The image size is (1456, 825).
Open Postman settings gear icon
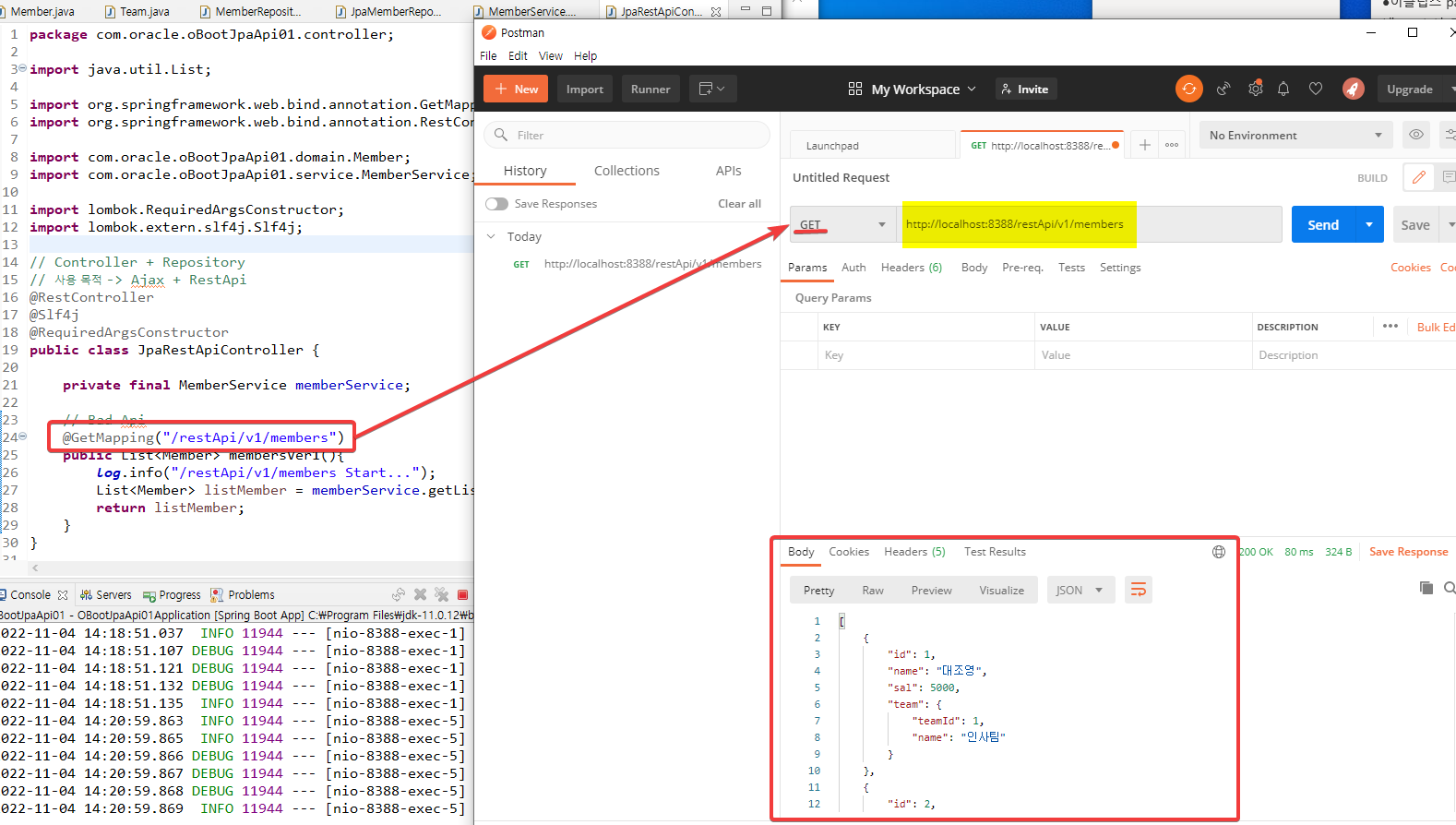[1255, 89]
